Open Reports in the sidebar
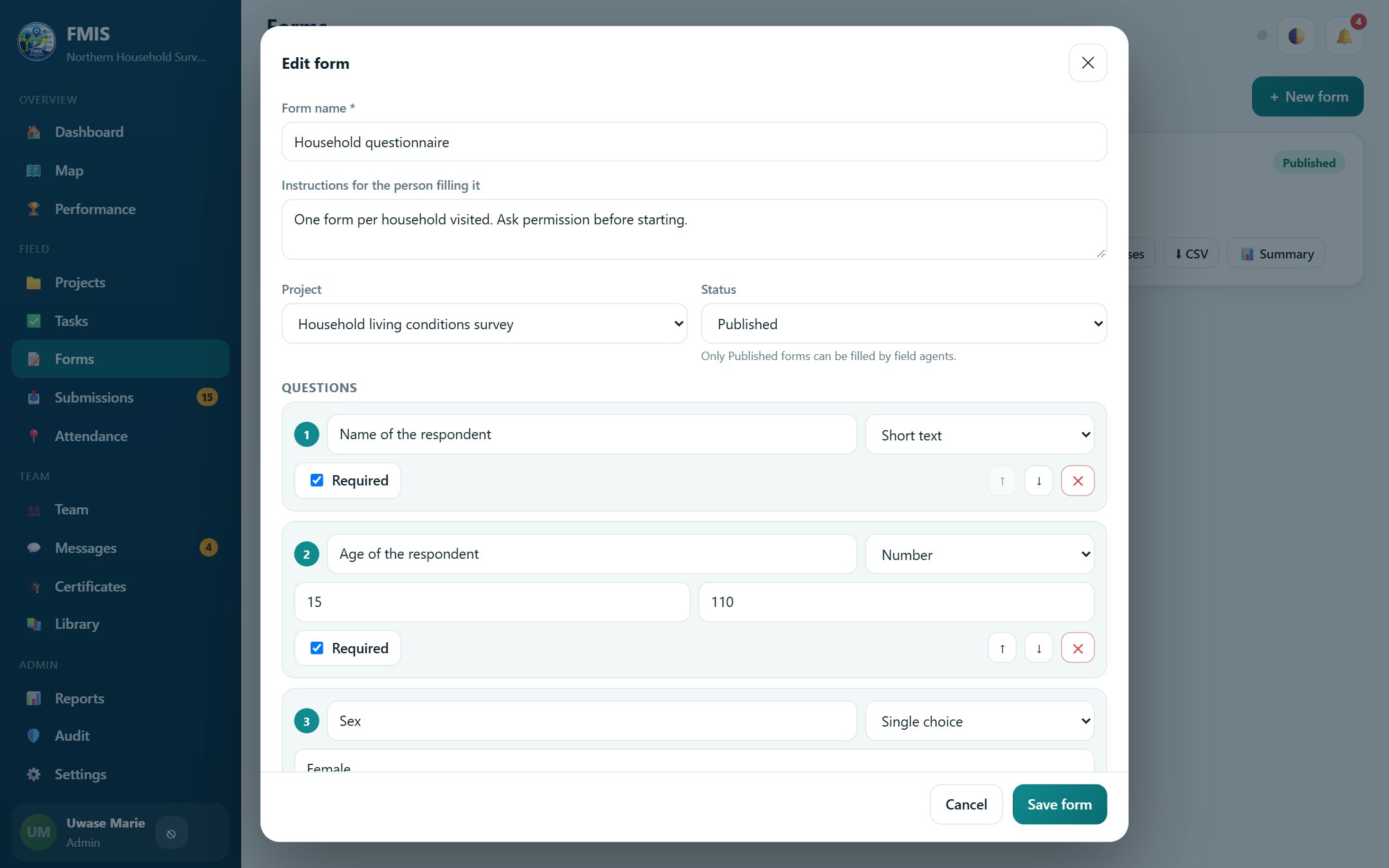Image resolution: width=1389 pixels, height=868 pixels. pyautogui.click(x=120, y=698)
